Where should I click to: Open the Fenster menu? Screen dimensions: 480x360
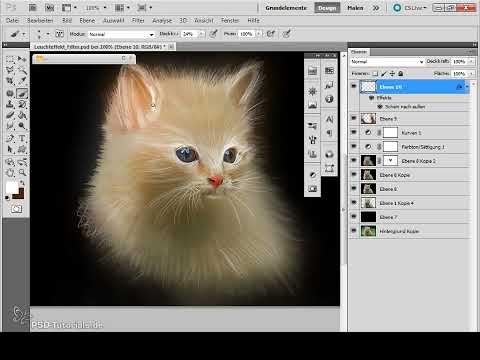230,20
